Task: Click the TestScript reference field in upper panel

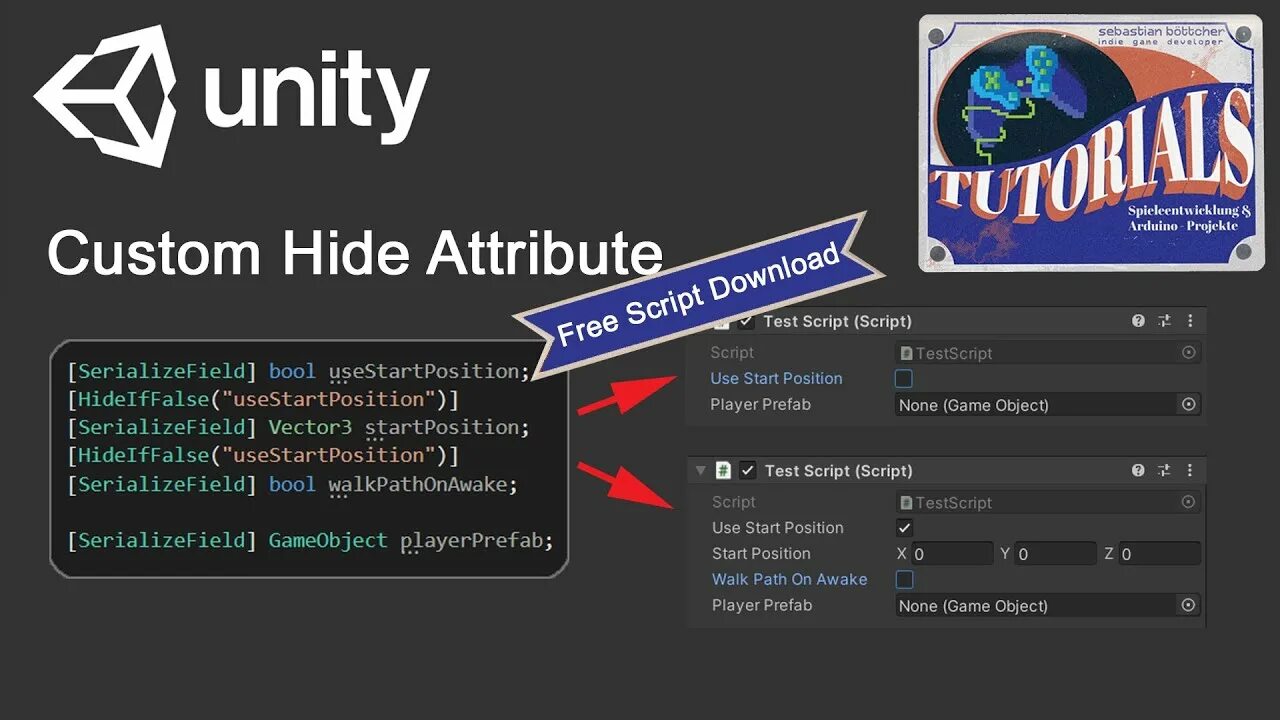Action: 1047,353
